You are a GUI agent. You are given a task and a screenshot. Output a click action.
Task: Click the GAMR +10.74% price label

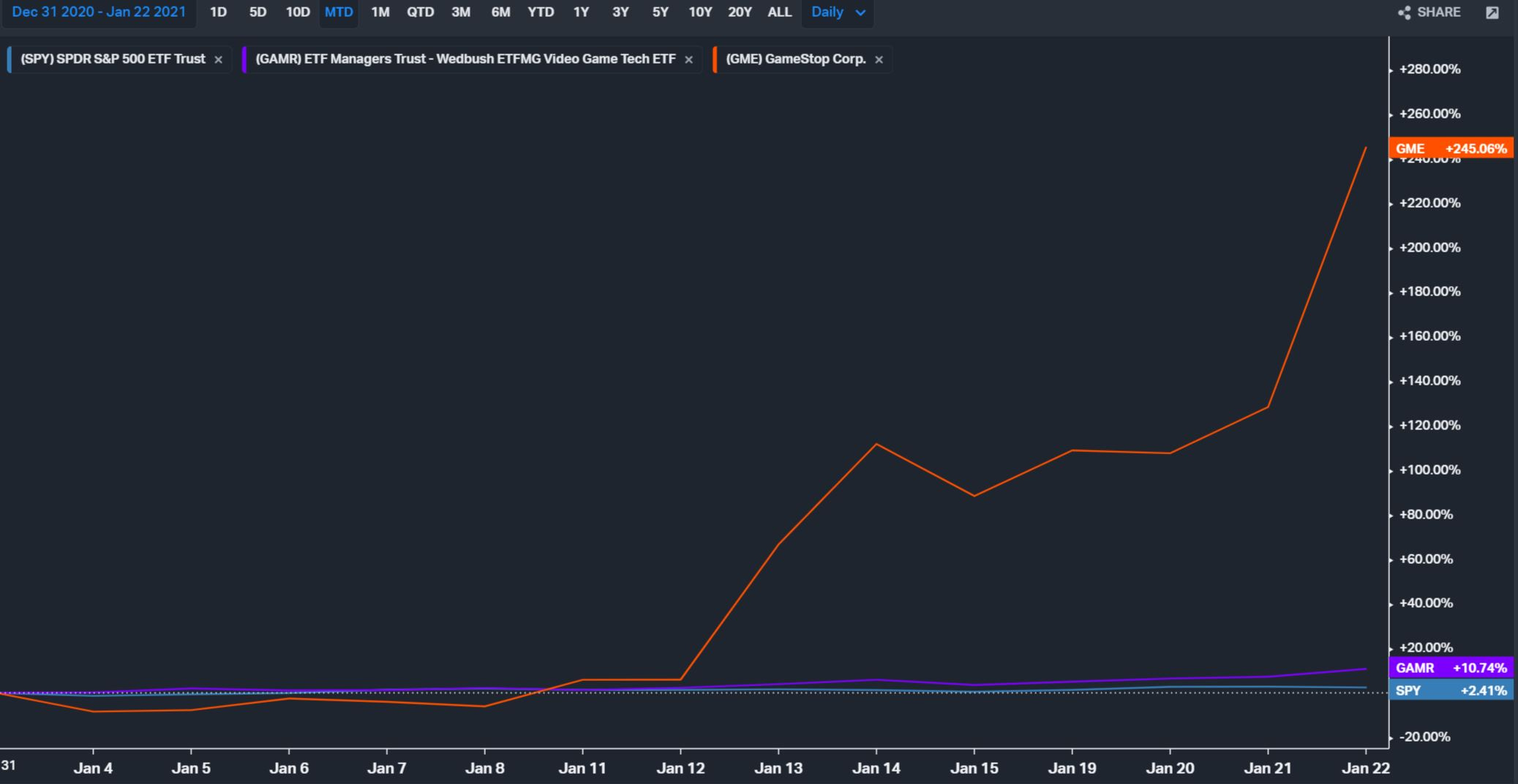pyautogui.click(x=1451, y=668)
